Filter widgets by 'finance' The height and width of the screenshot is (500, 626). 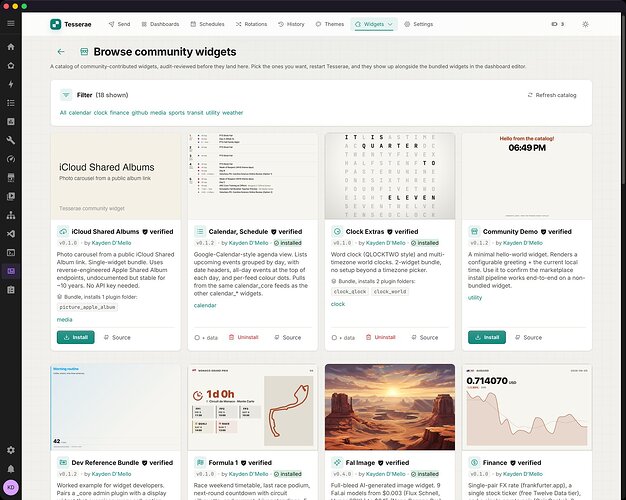tap(119, 113)
